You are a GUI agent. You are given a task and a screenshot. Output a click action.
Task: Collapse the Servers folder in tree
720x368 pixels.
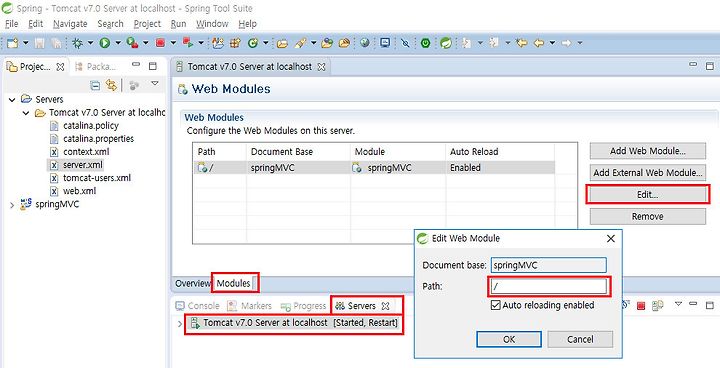pyautogui.click(x=12, y=99)
